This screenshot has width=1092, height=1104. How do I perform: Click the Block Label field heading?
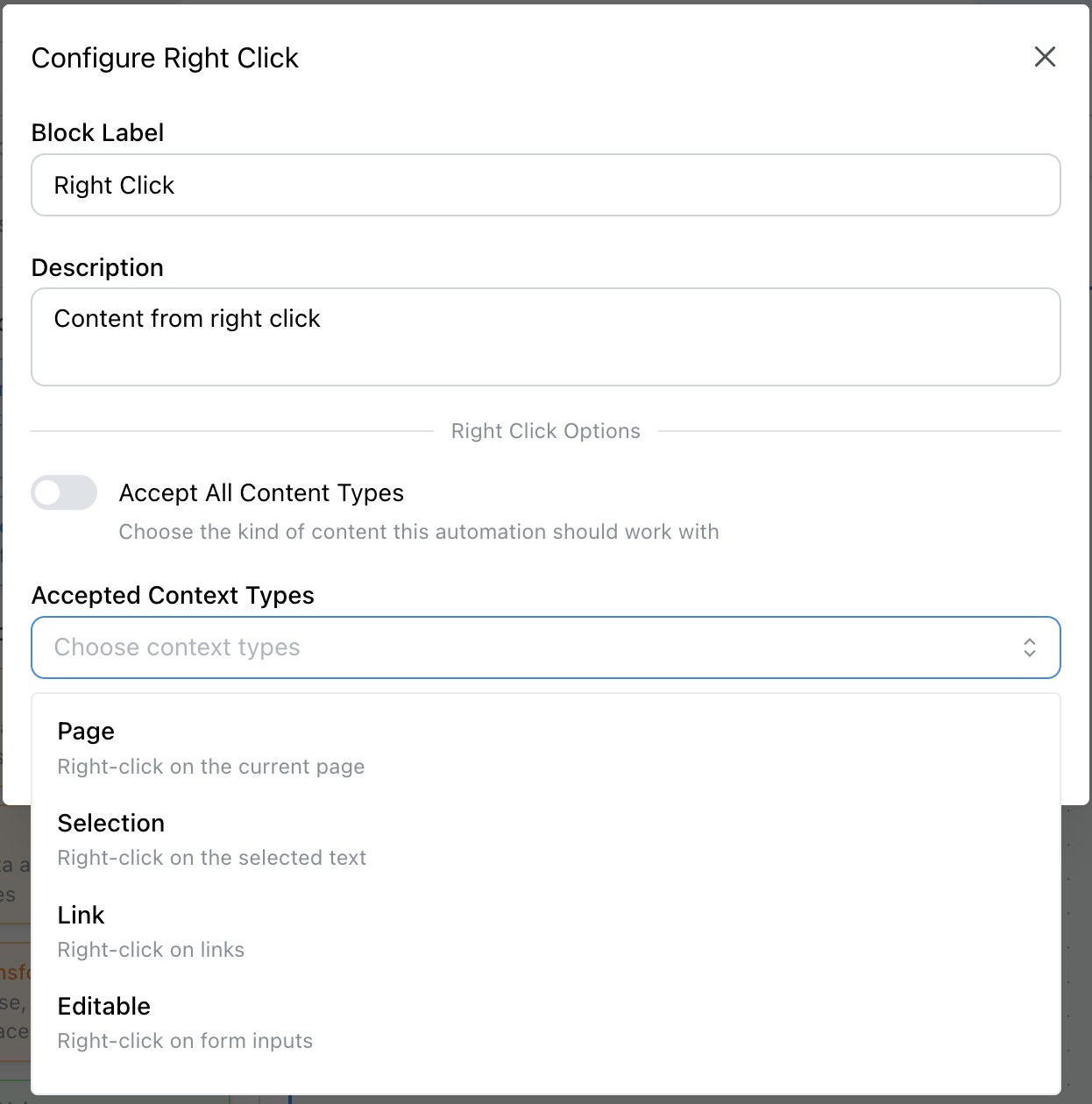pyautogui.click(x=97, y=132)
